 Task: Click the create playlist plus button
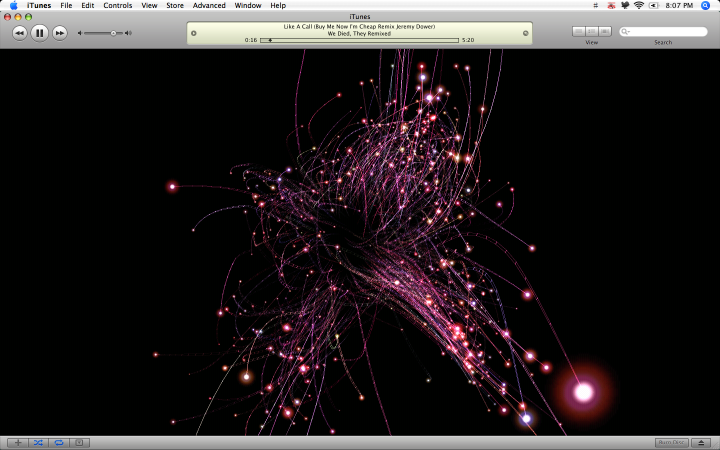18,443
